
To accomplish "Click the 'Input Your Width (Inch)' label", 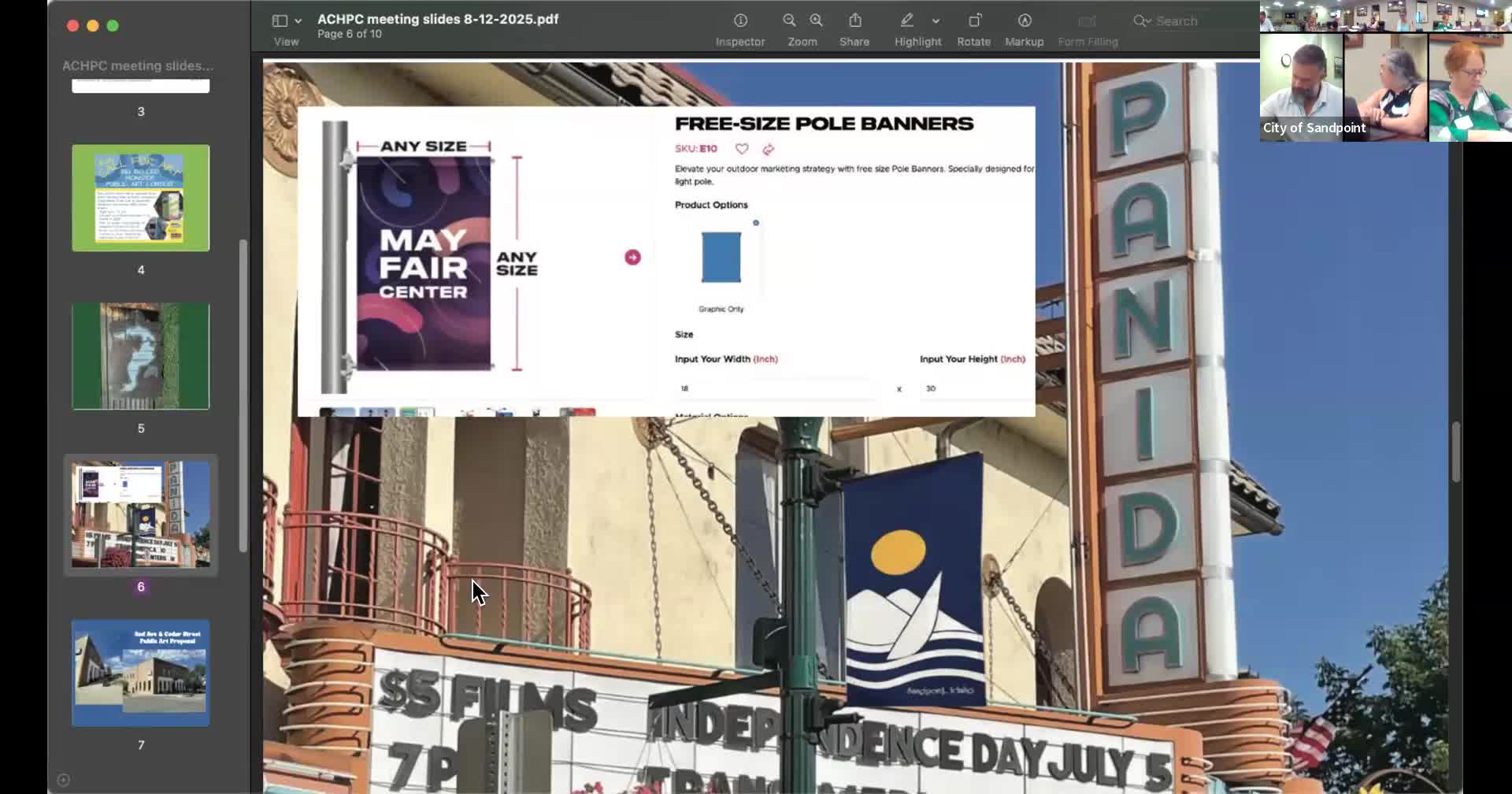I will pos(726,359).
